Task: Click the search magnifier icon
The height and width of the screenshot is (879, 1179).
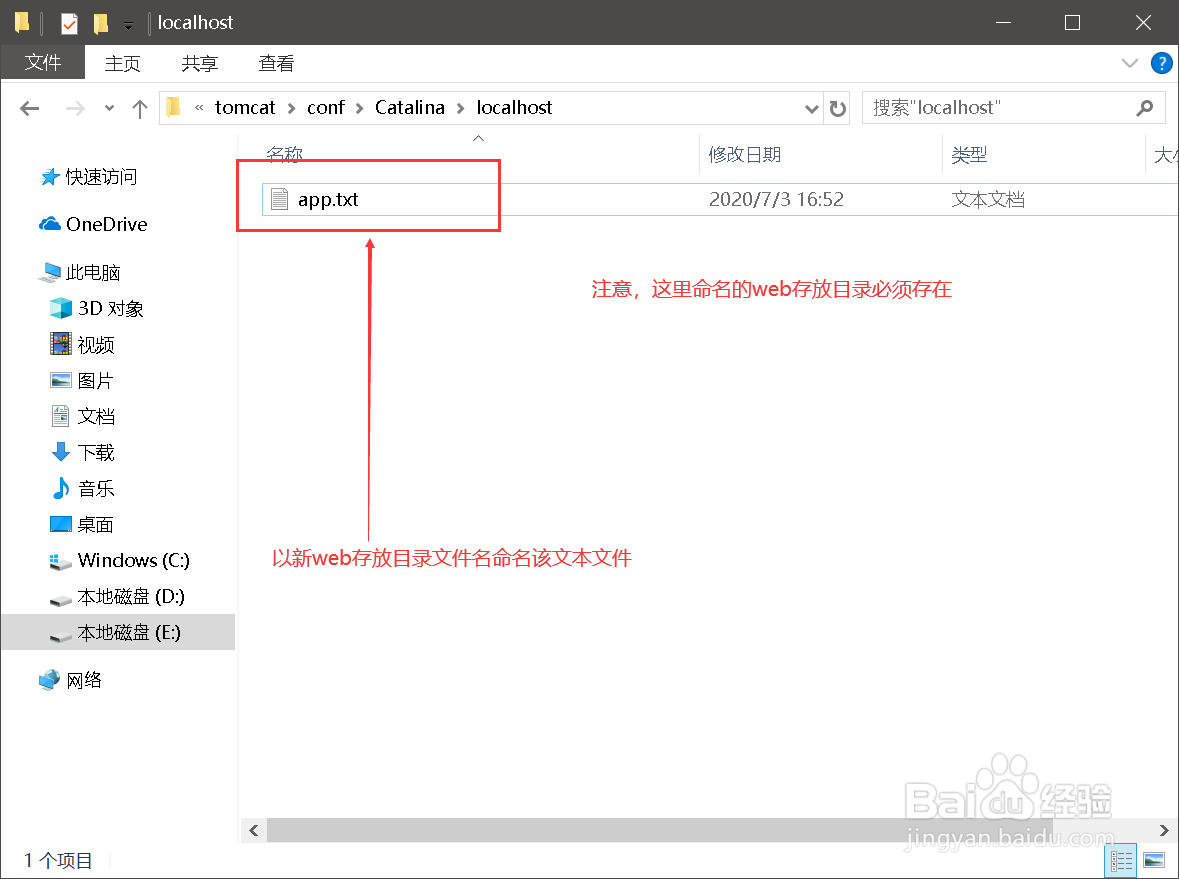Action: point(1144,108)
